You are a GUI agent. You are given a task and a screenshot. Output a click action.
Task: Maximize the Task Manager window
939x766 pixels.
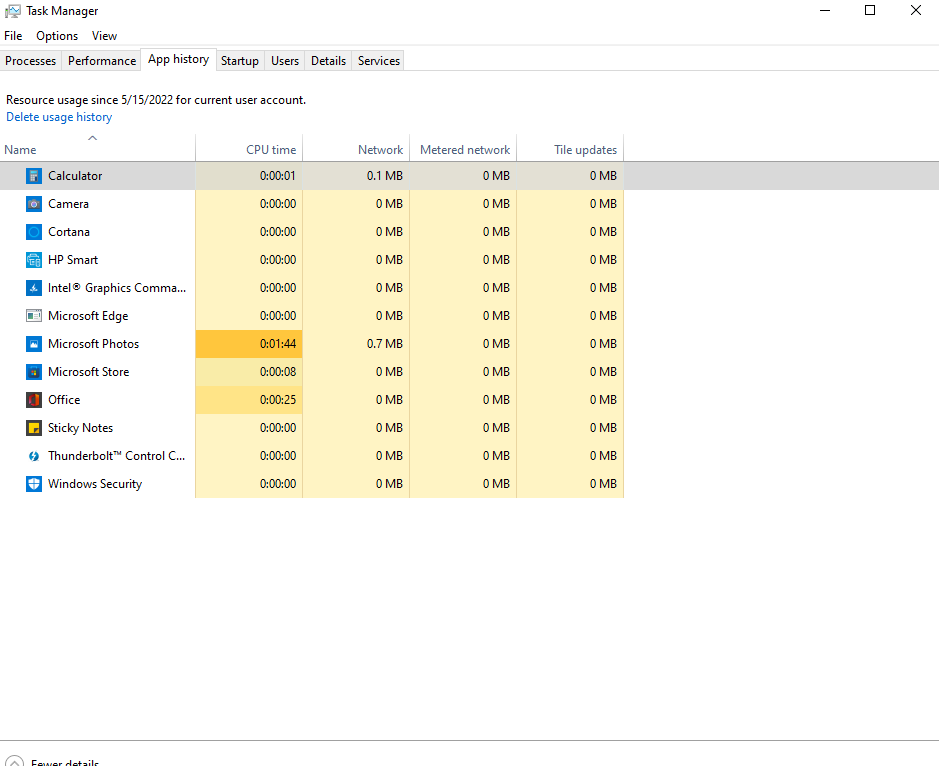pos(870,10)
